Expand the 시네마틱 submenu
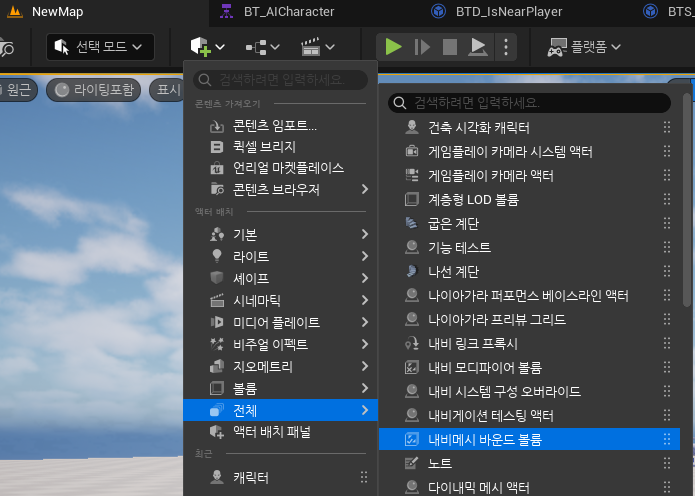This screenshot has height=496, width=695. [x=280, y=301]
